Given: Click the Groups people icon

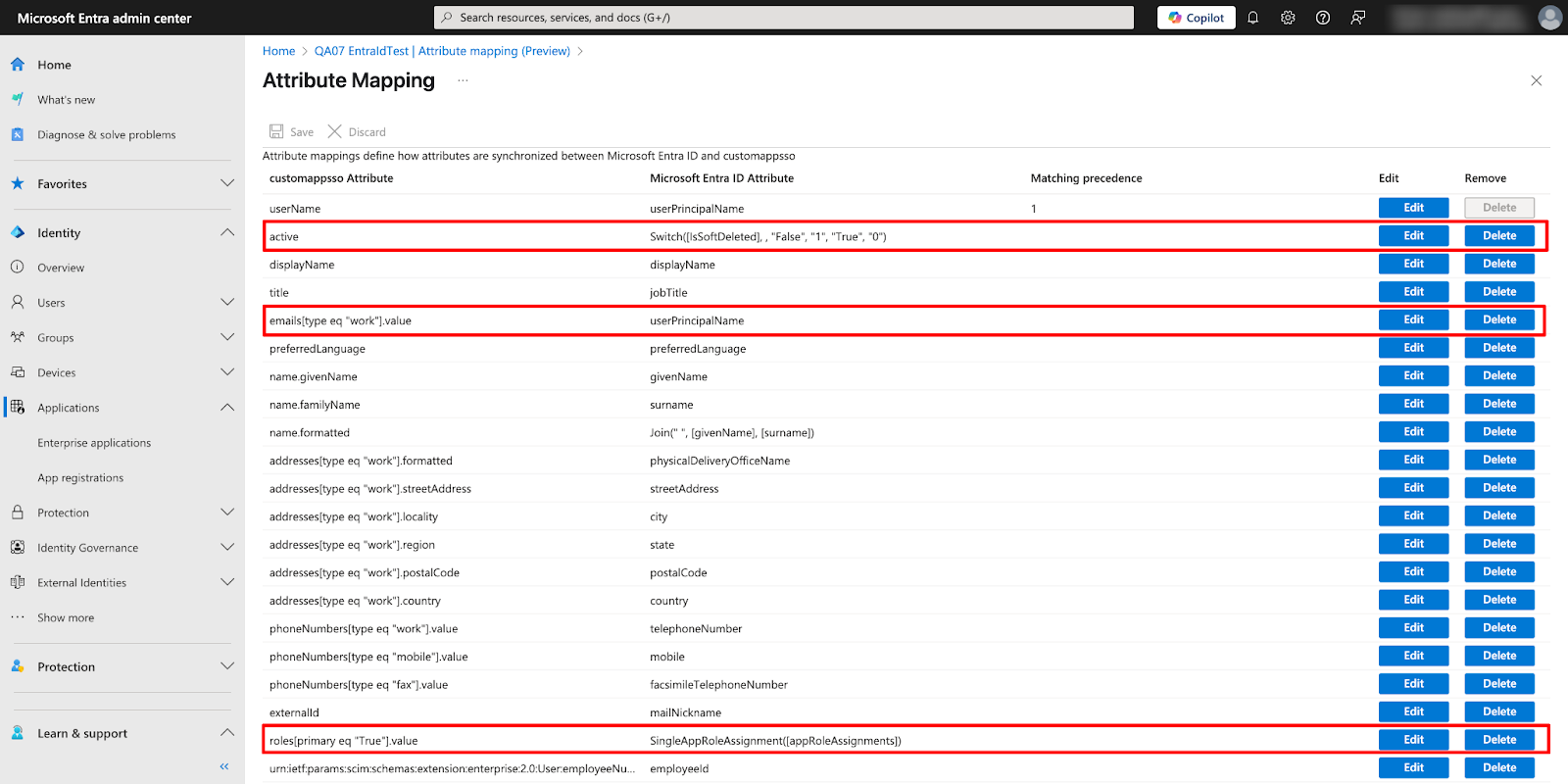Looking at the screenshot, I should 18,338.
